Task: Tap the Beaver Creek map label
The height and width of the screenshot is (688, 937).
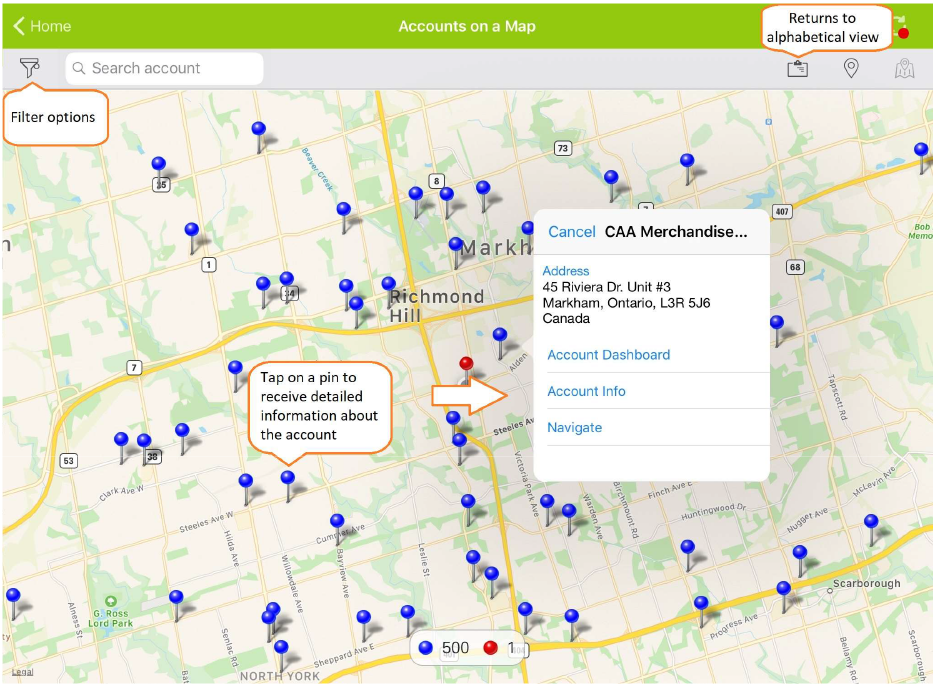Action: pyautogui.click(x=317, y=169)
